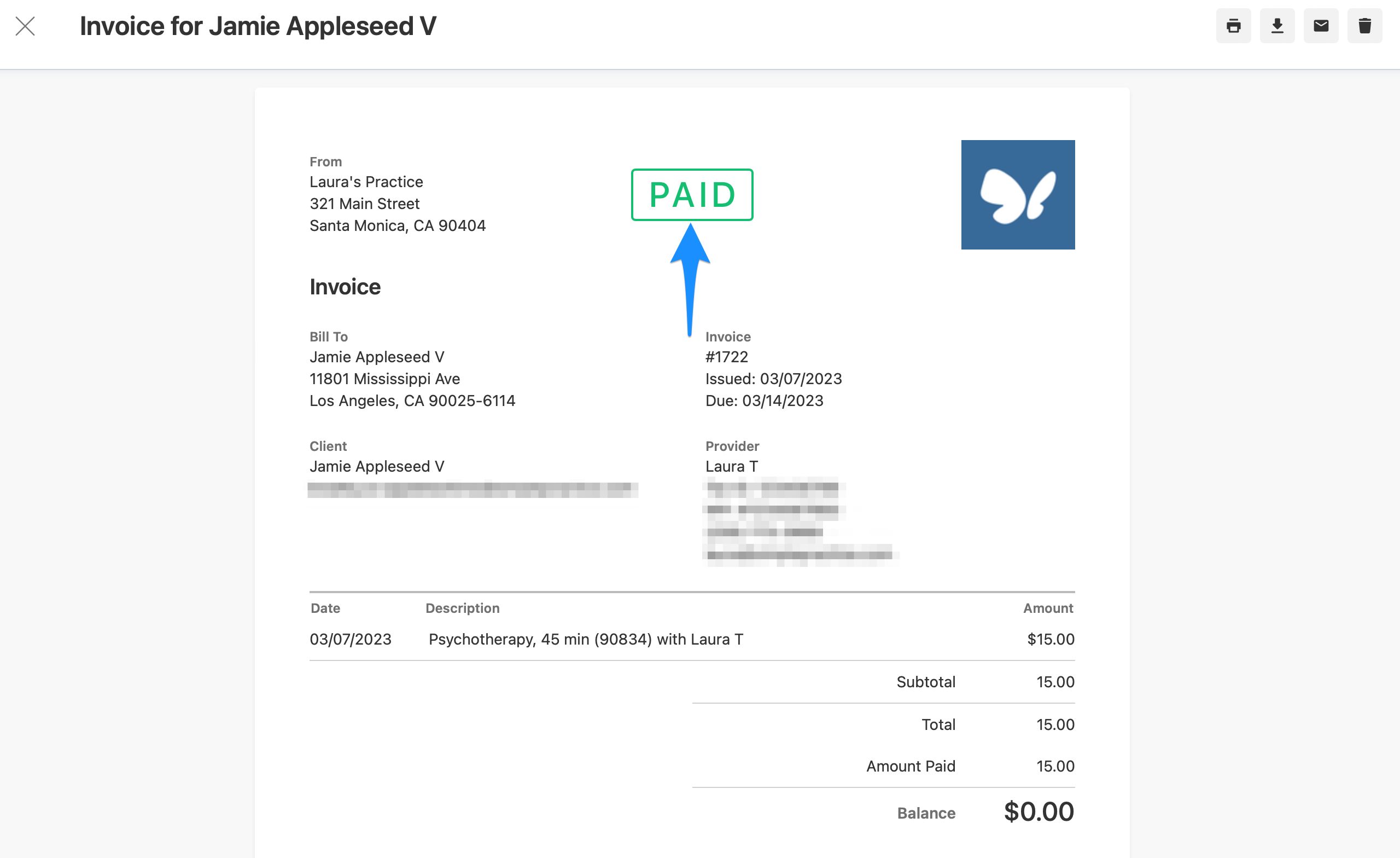Click 11801 Mississippi Ave address line
1400x858 pixels.
click(x=384, y=379)
